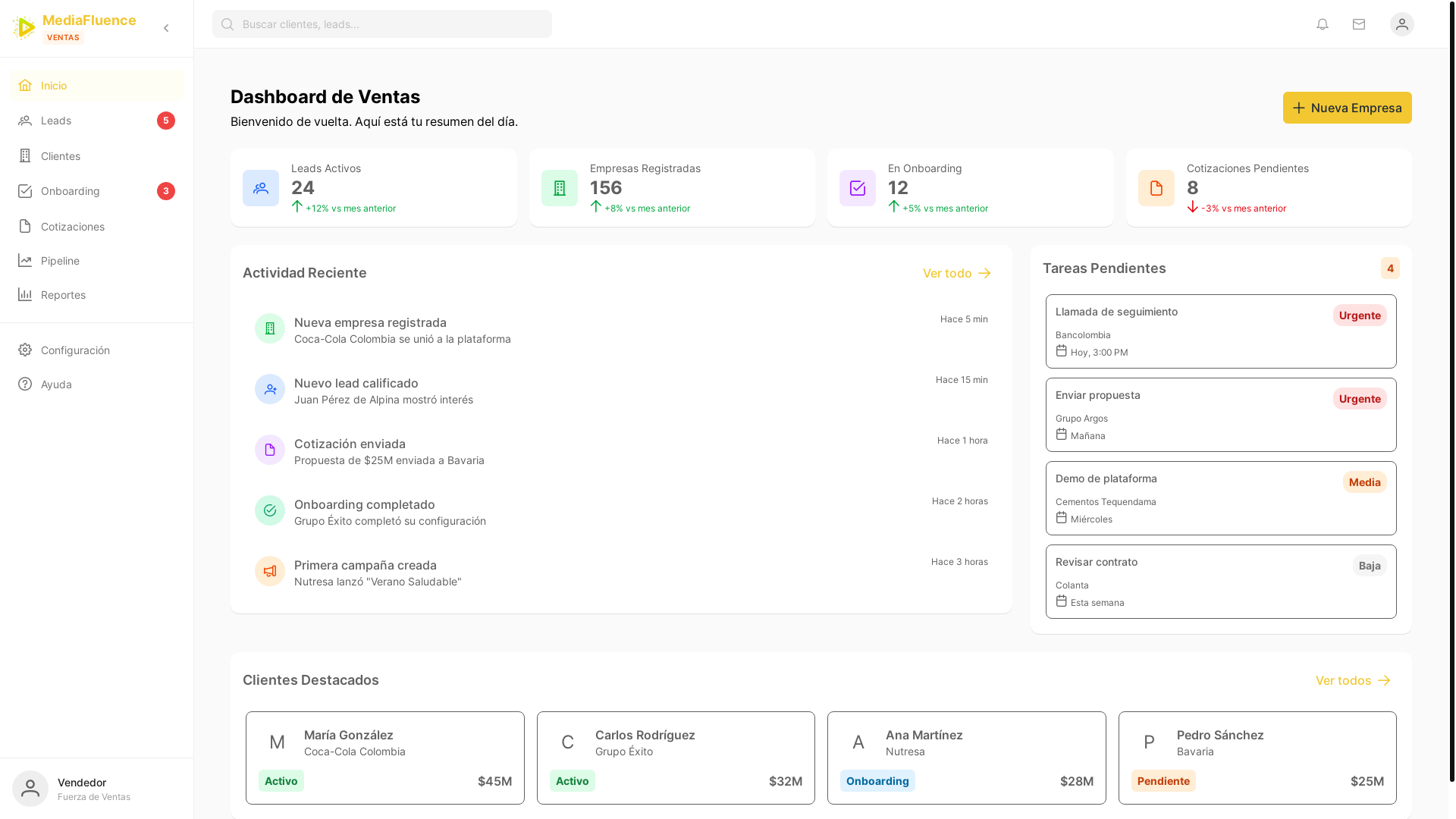Open Carlos Rodríguez client card
1456x819 pixels.
pos(676,758)
